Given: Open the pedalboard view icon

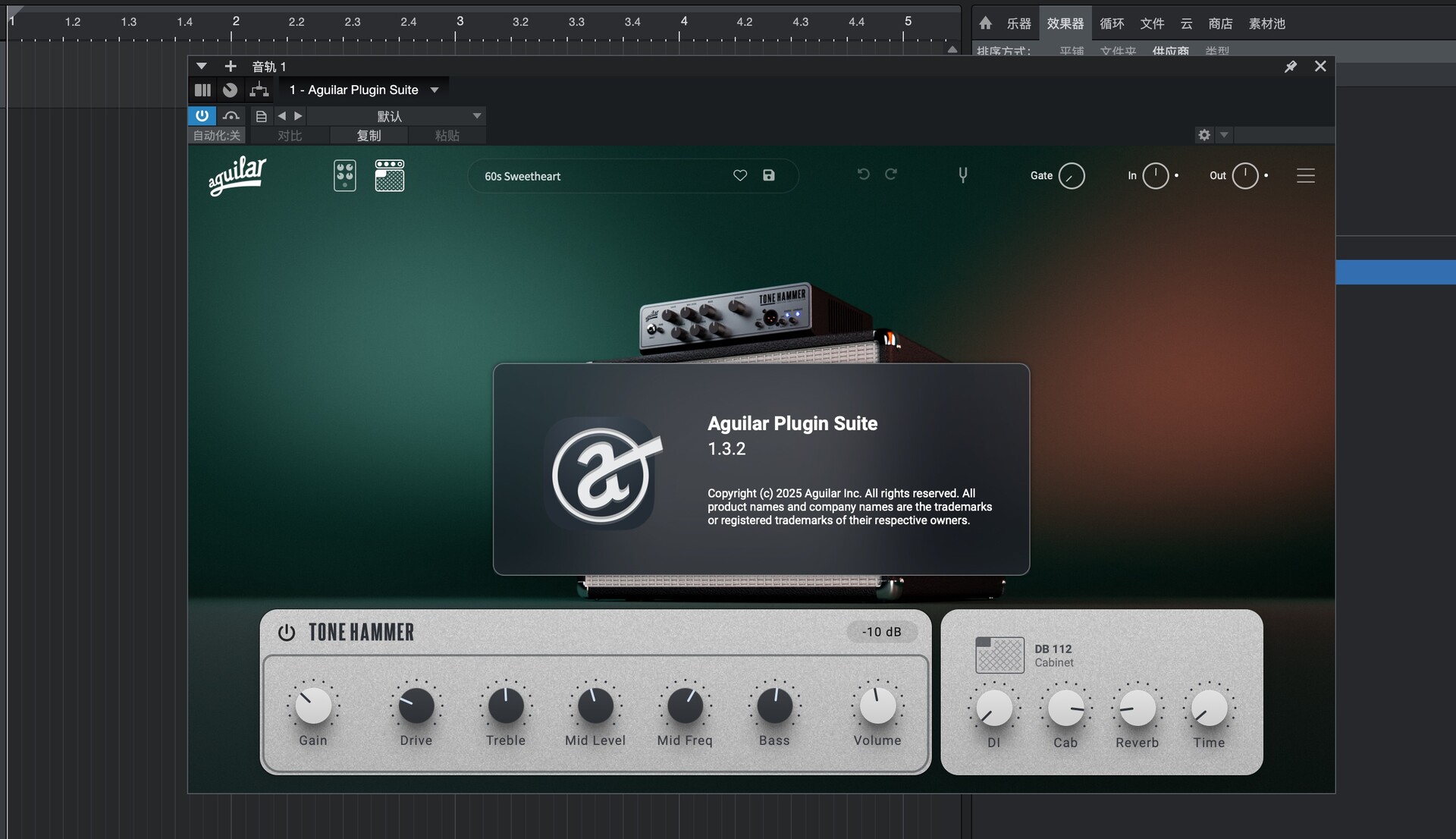Looking at the screenshot, I should pos(344,176).
